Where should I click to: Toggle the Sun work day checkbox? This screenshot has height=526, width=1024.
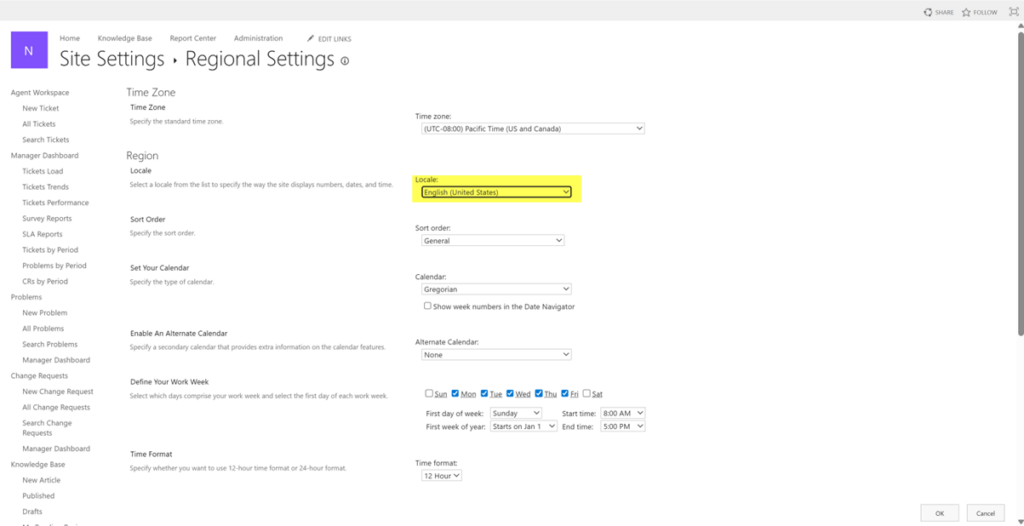pos(429,393)
